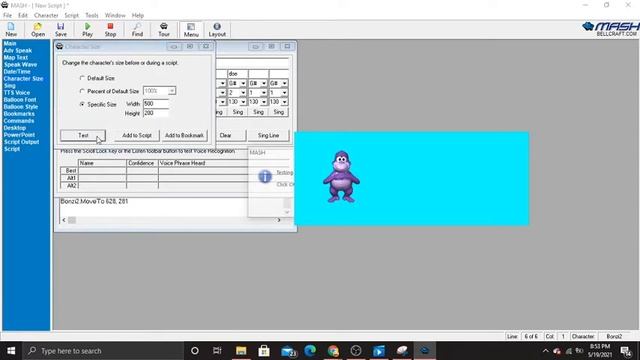
Task: Open Map Text from the side menu
Action: tap(16, 58)
